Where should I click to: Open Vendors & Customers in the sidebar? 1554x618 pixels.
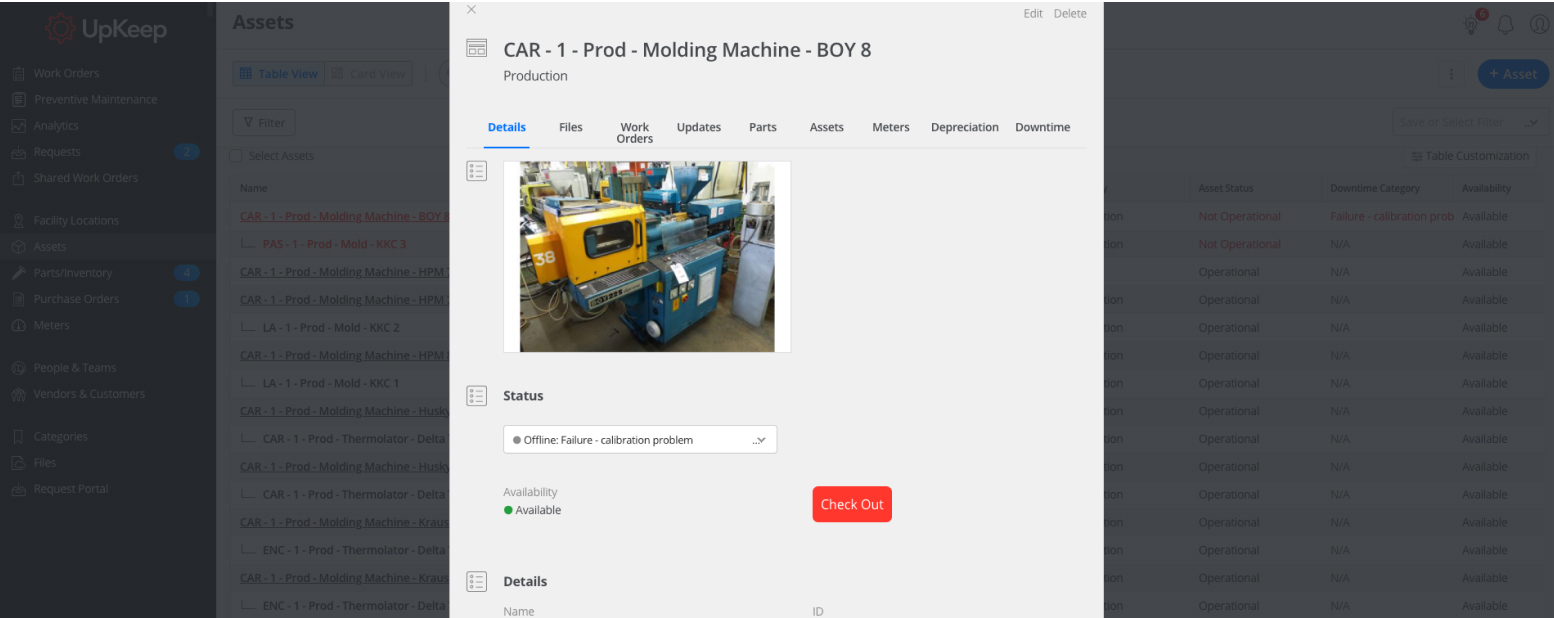click(89, 394)
